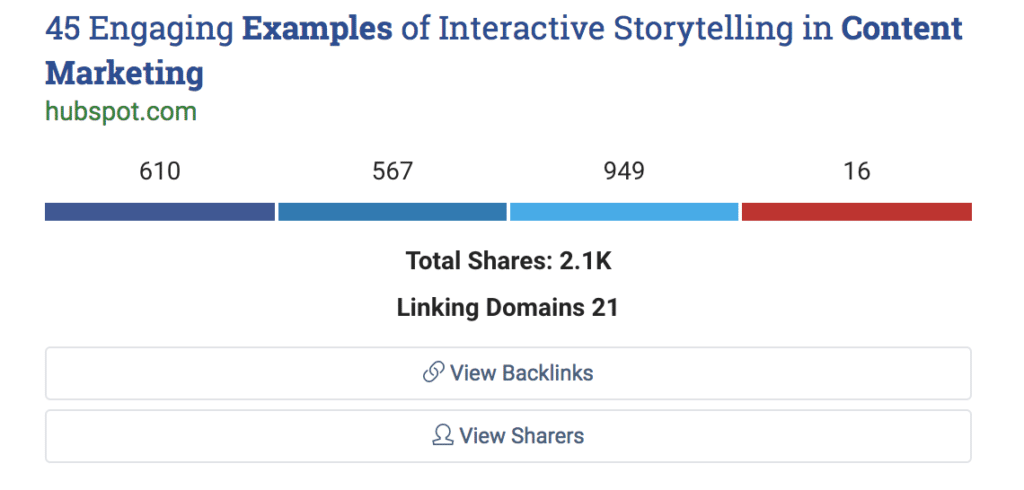Click the person icon beside View Sharers
Screen dimensions: 1024x490
443,436
